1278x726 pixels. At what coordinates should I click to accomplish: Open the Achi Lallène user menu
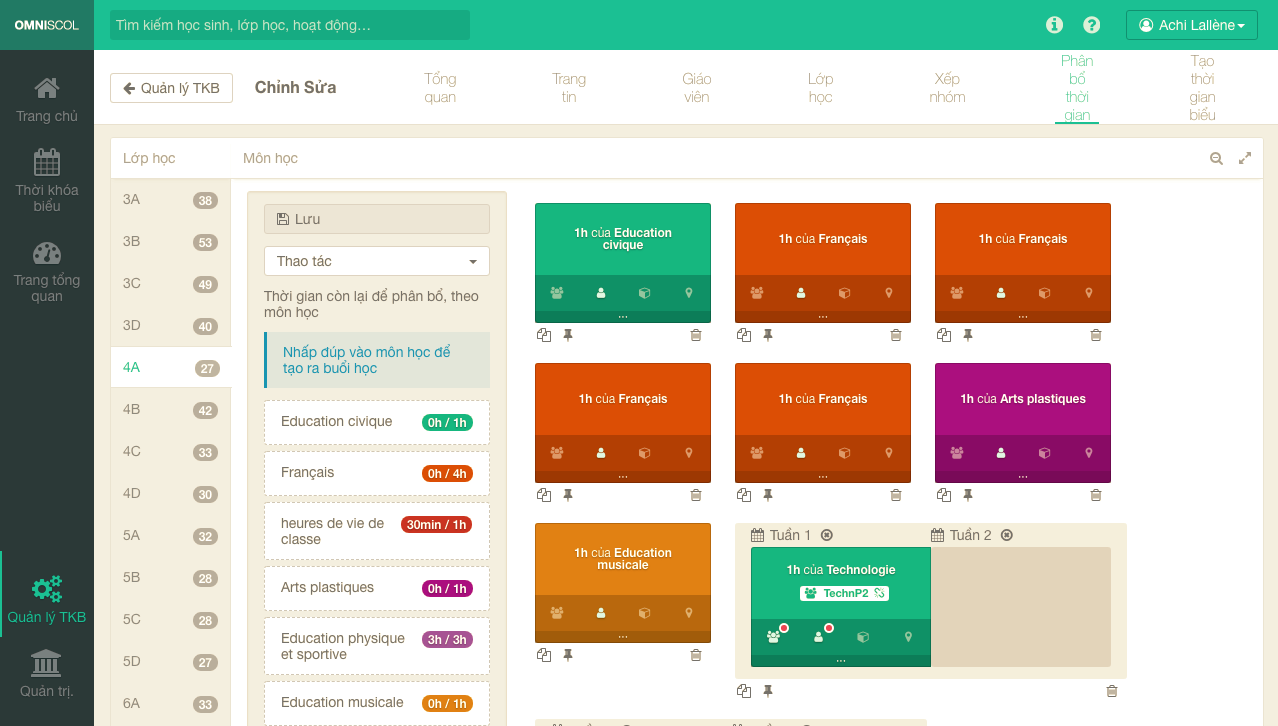pos(1191,25)
